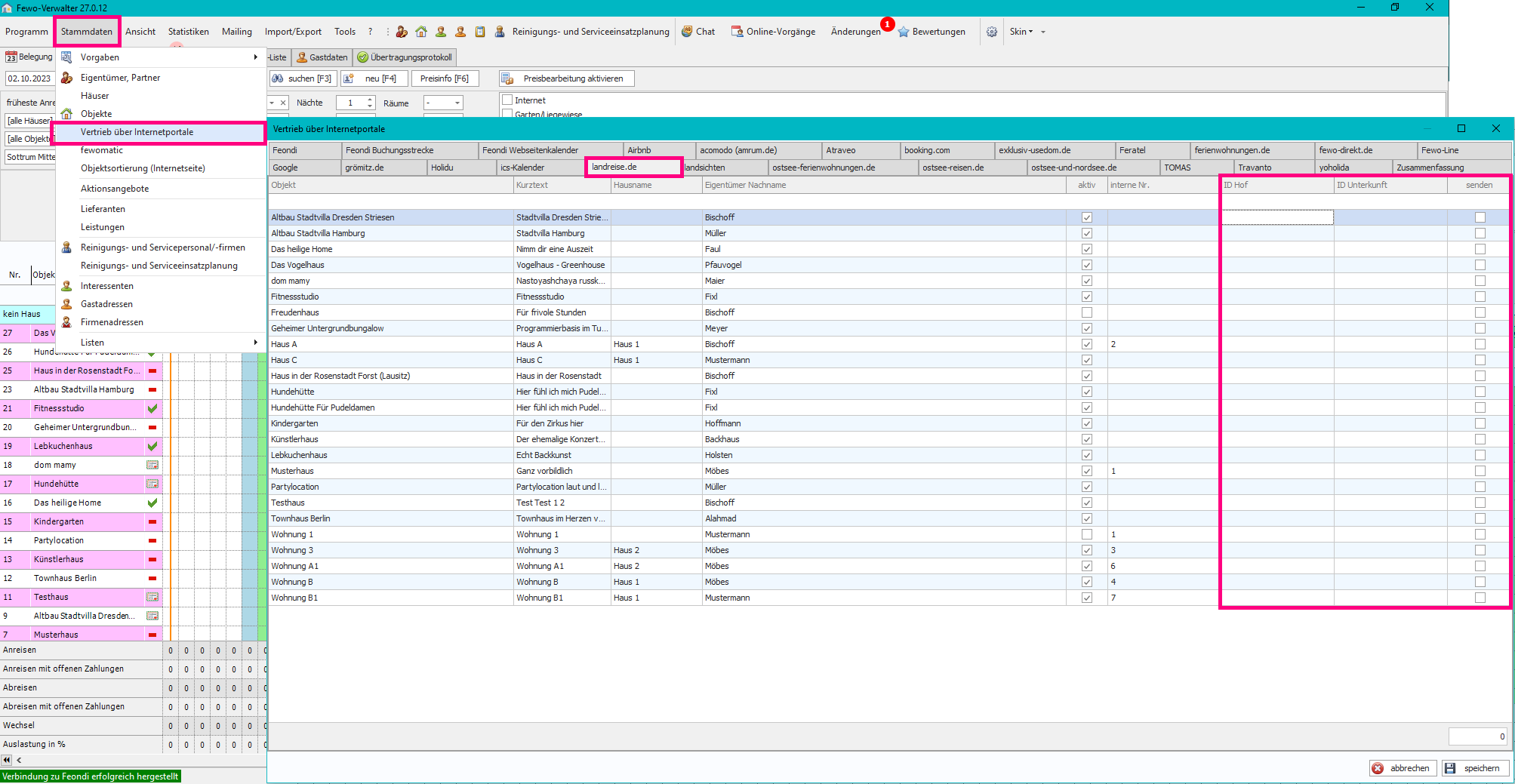Viewport: 1515px width, 784px height.
Task: Open Online-Vorgänge in the toolbar
Action: (773, 32)
